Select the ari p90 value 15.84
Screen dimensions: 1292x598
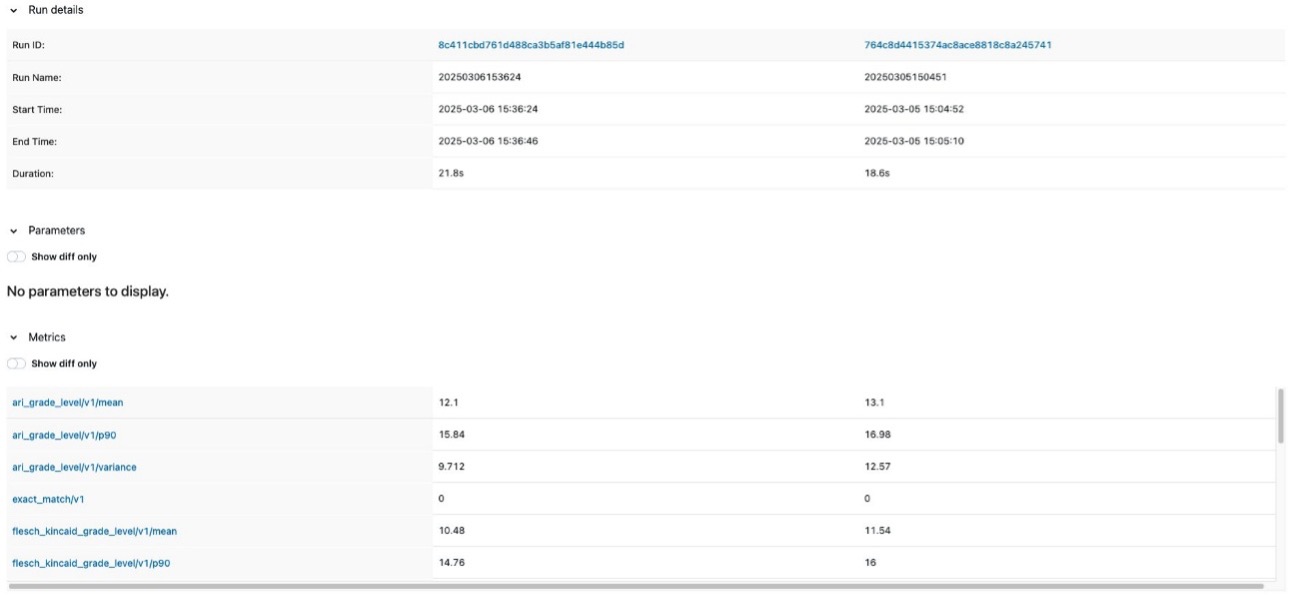coord(452,435)
